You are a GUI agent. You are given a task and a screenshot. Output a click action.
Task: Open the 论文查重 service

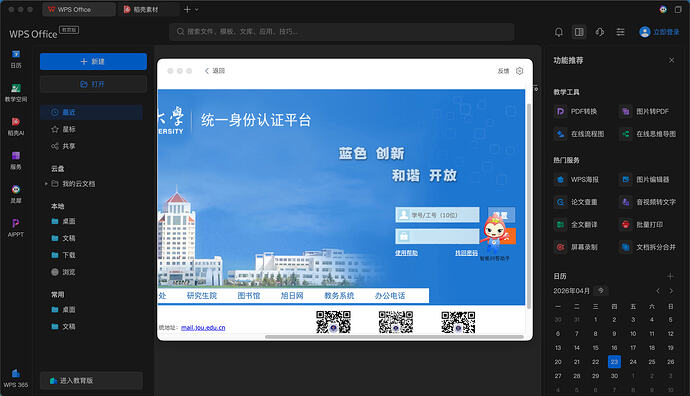(x=576, y=202)
